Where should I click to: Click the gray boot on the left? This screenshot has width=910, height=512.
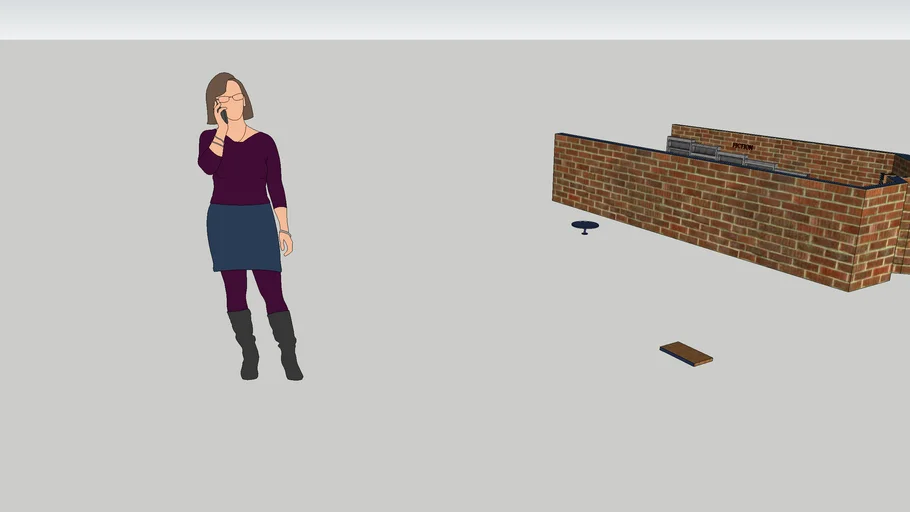[245, 343]
